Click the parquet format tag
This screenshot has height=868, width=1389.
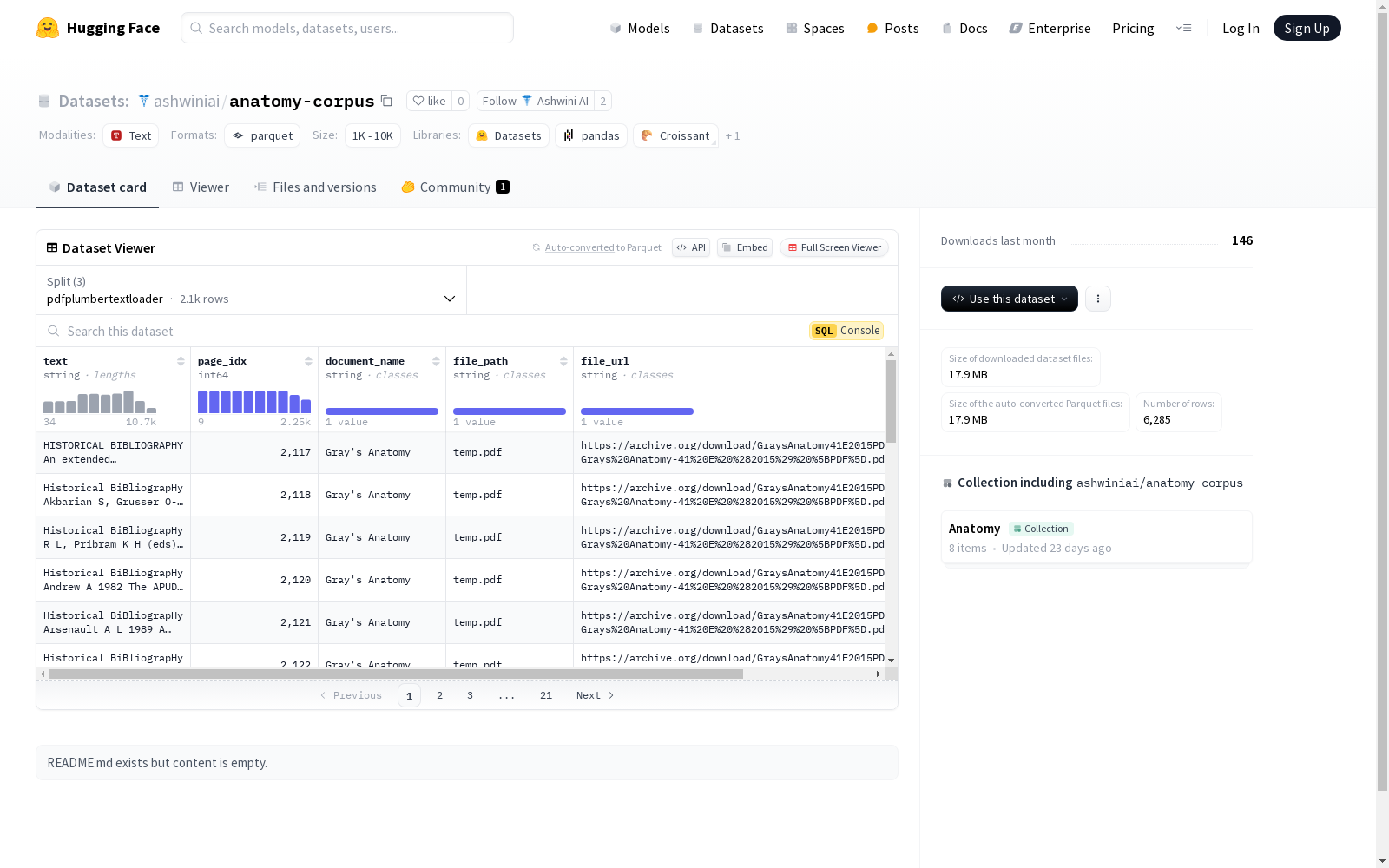262,135
